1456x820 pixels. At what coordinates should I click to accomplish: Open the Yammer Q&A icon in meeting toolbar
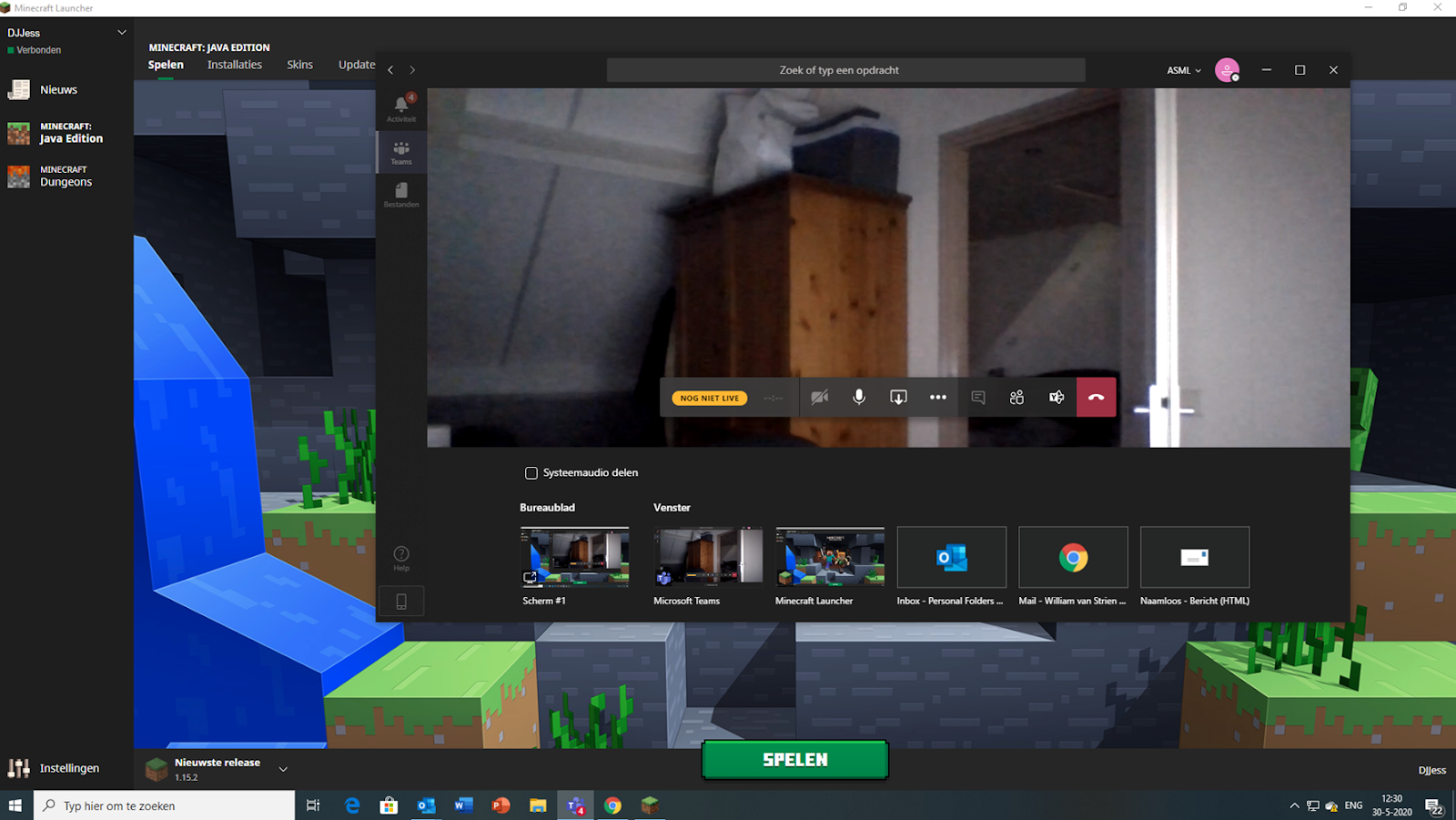(1057, 398)
